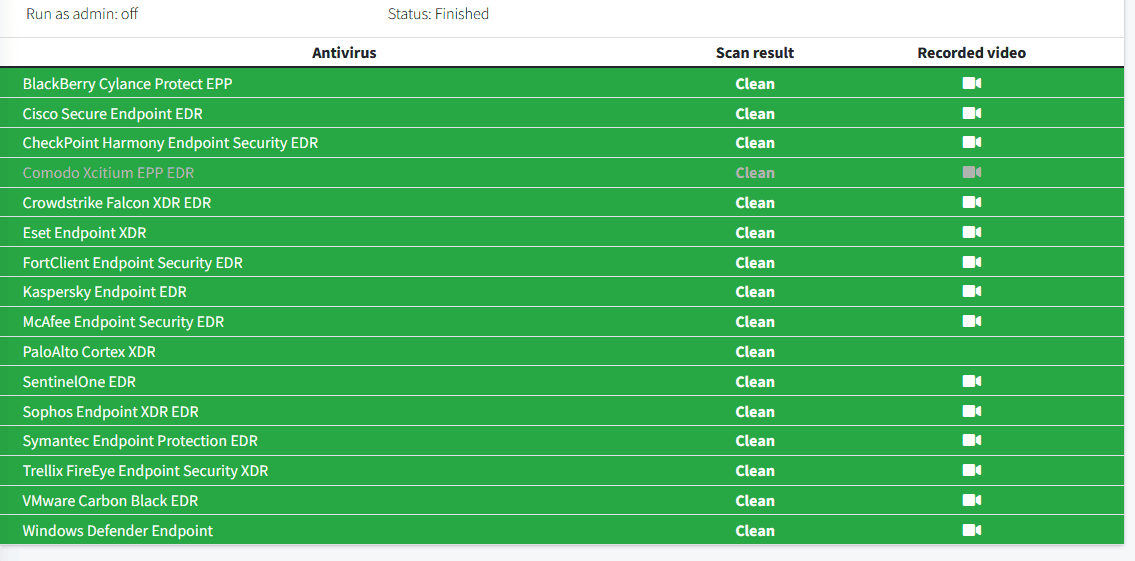Click the Status: Finished text

coord(438,14)
